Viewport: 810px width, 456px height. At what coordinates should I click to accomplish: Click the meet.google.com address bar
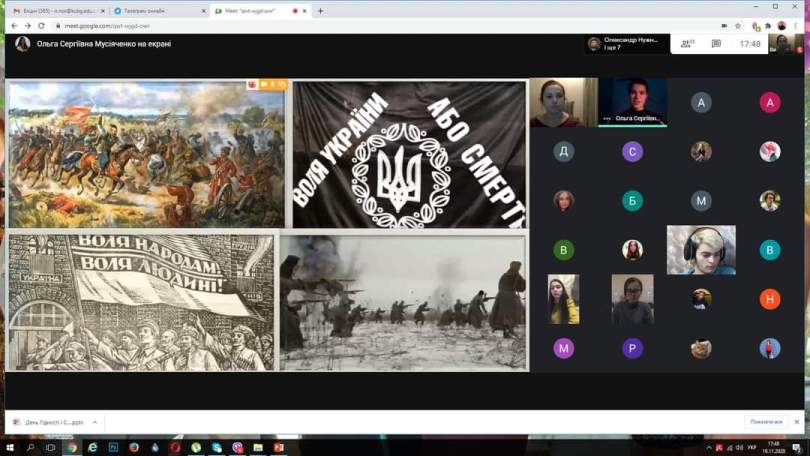click(x=387, y=26)
